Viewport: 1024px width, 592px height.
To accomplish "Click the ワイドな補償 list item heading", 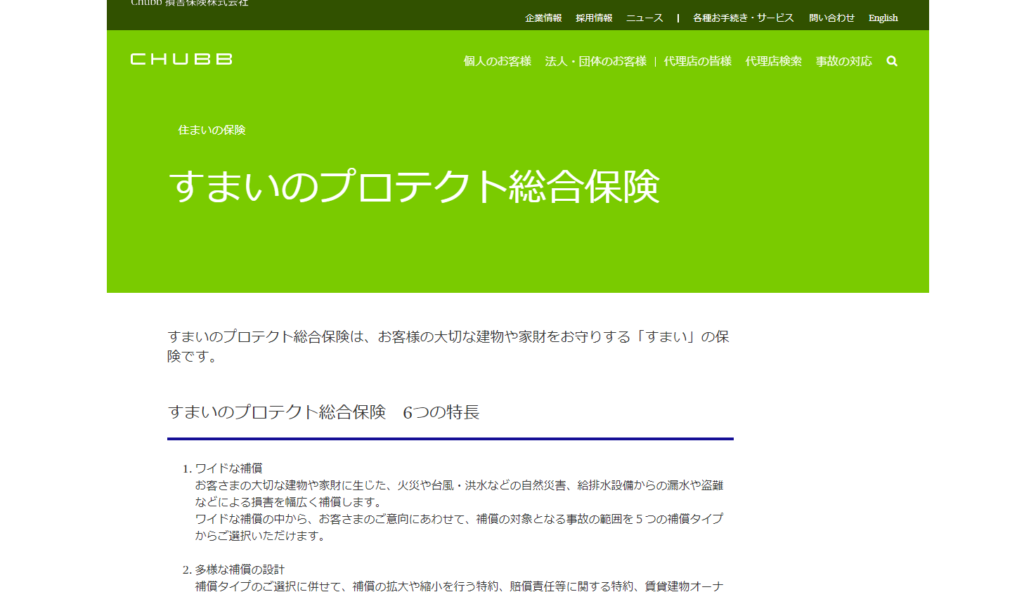I will pyautogui.click(x=229, y=469).
